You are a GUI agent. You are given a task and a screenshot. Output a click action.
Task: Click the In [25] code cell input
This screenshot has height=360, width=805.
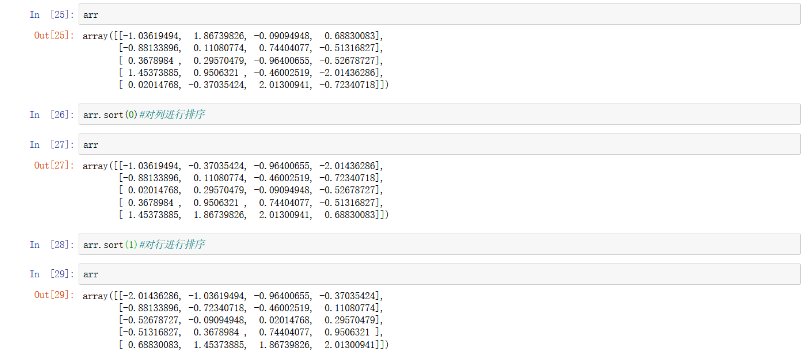click(x=439, y=14)
